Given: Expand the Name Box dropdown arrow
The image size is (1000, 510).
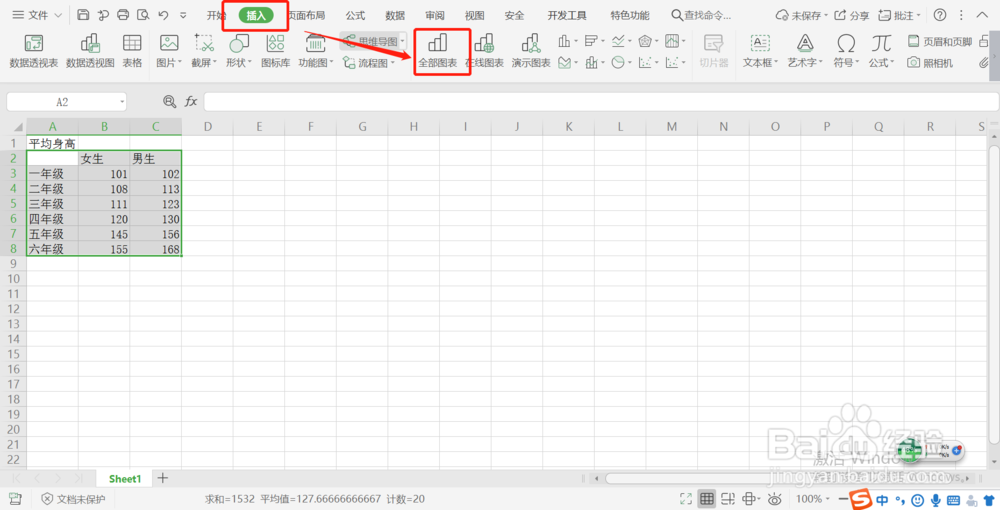Looking at the screenshot, I should coord(122,102).
